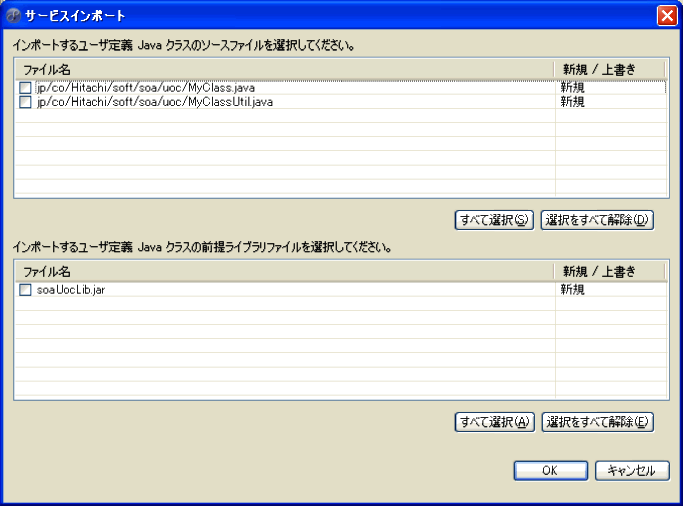Viewport: 683px width, 506px height.
Task: Click the すべて選択(S) button
Action: (x=494, y=220)
